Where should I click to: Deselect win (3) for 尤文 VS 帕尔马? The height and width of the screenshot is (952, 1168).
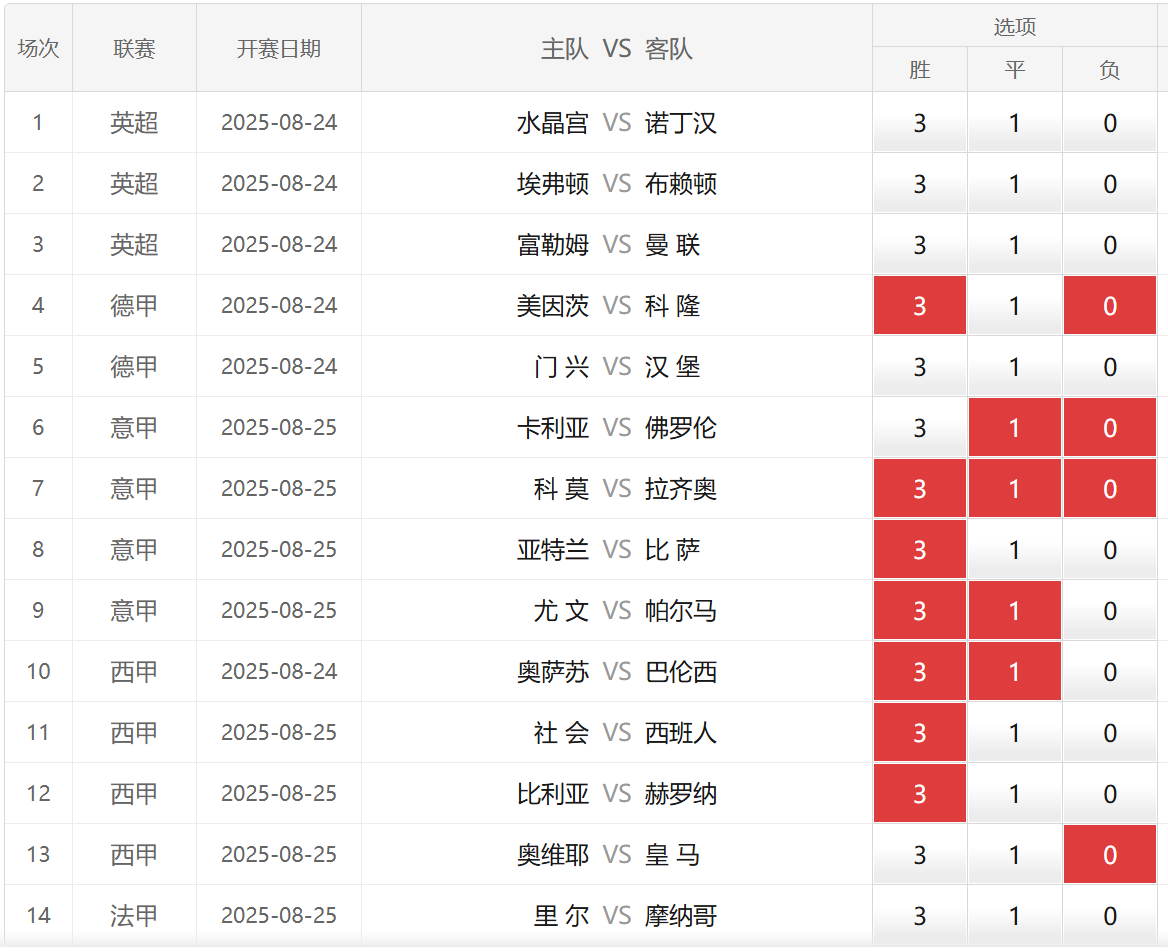point(920,611)
